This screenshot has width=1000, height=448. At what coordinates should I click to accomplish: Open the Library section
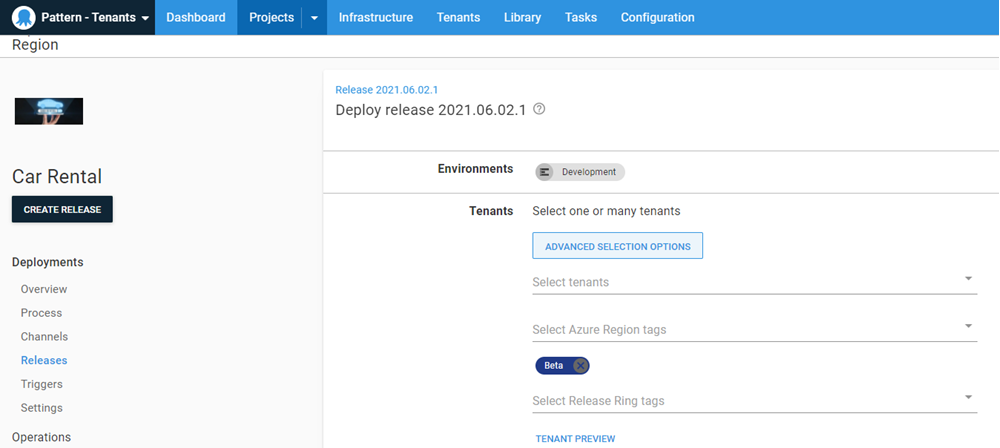[522, 18]
